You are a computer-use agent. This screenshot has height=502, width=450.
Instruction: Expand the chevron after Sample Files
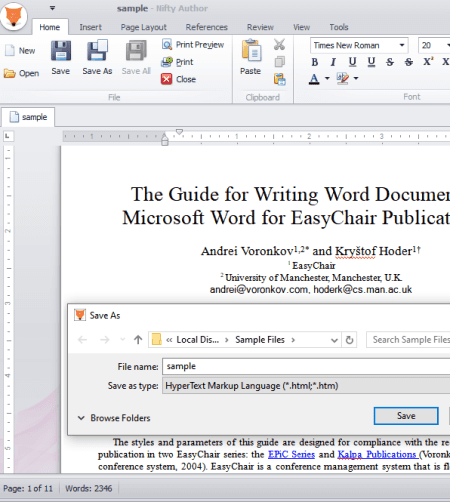pos(293,340)
